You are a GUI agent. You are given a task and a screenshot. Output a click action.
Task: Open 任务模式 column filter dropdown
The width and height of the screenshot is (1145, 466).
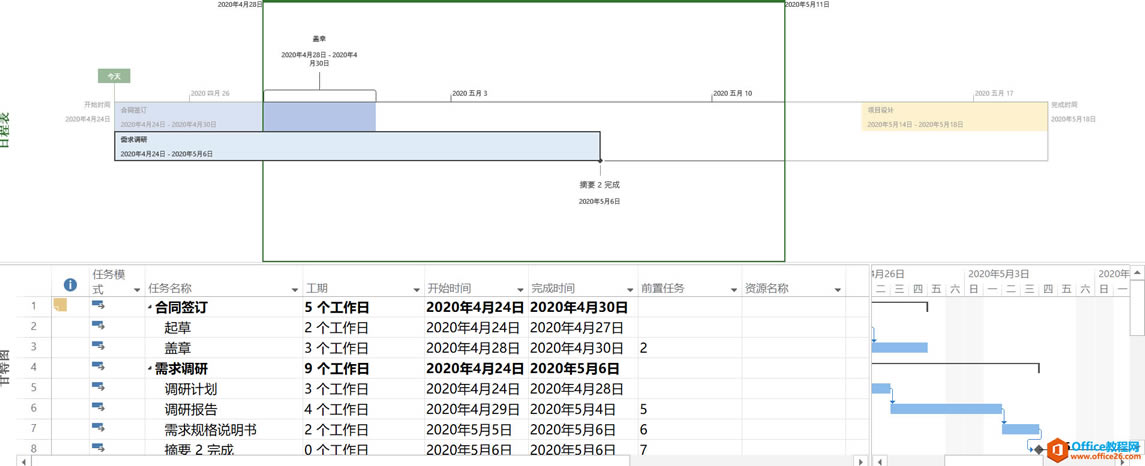pos(137,290)
